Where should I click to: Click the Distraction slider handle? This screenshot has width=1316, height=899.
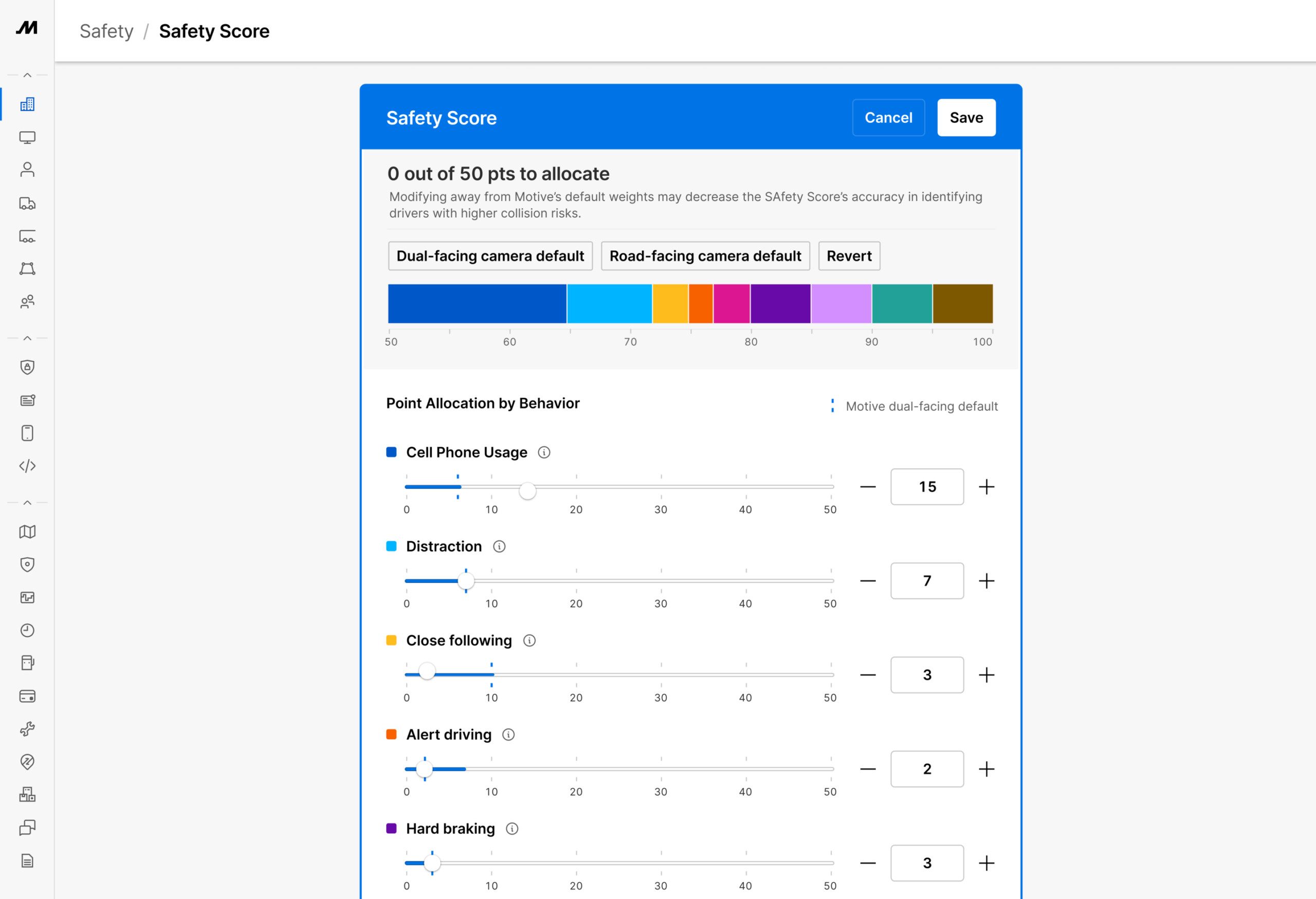(x=465, y=581)
